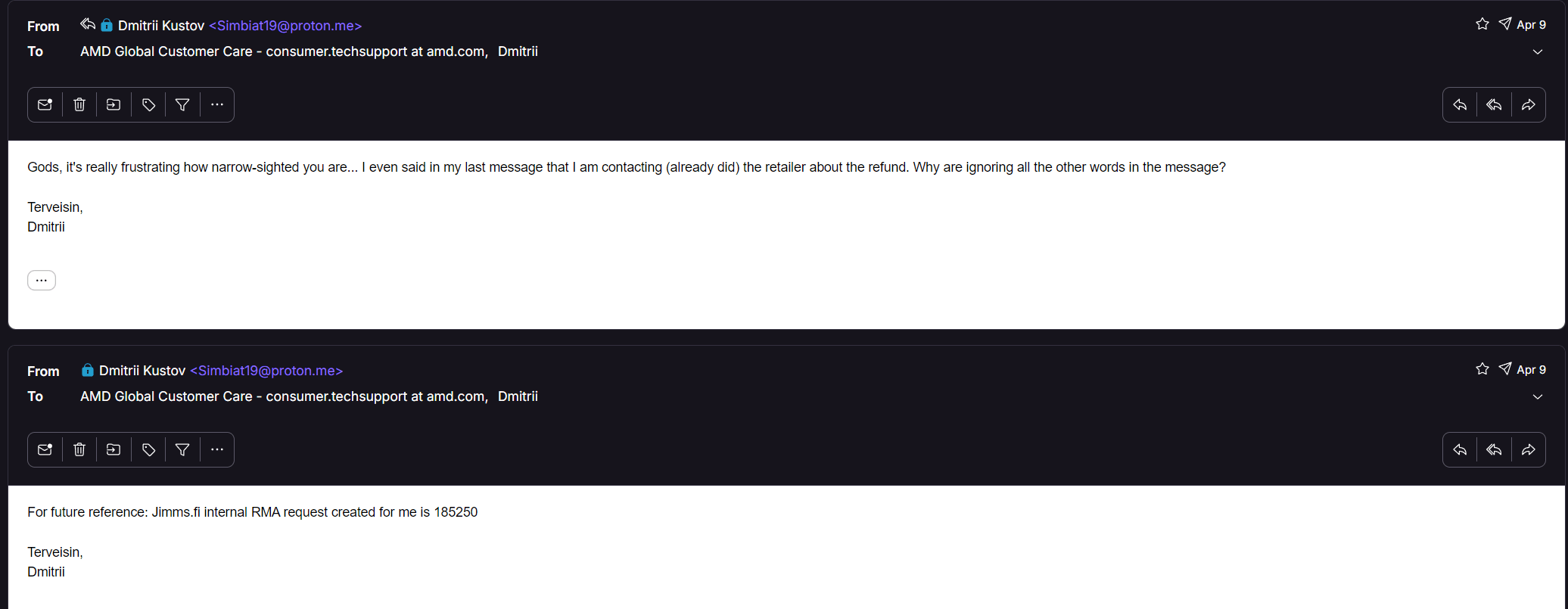Expand details chevron of the first message

(x=1538, y=52)
